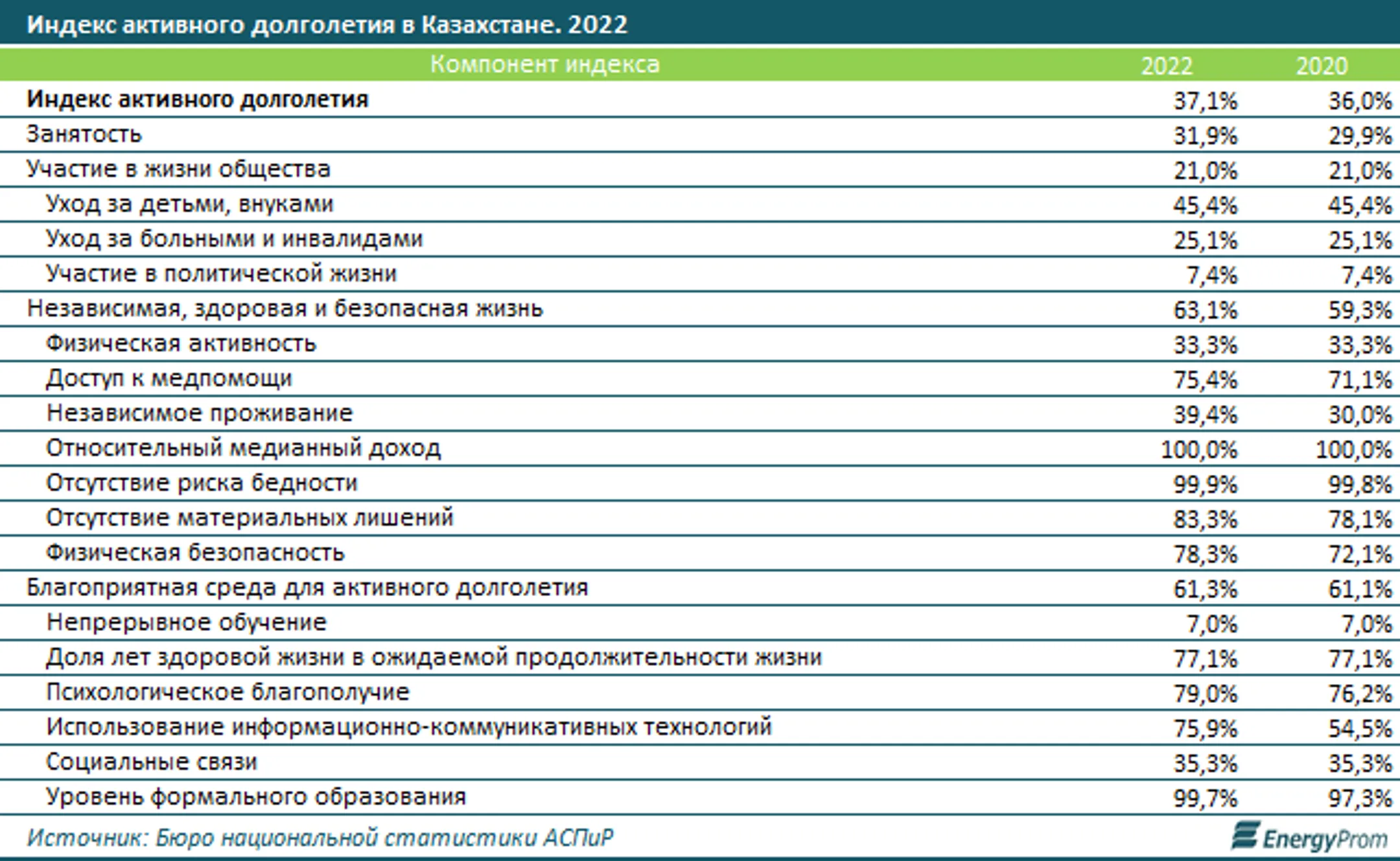Select Психологическое благополучие row label
The image size is (1400, 861).
227,693
